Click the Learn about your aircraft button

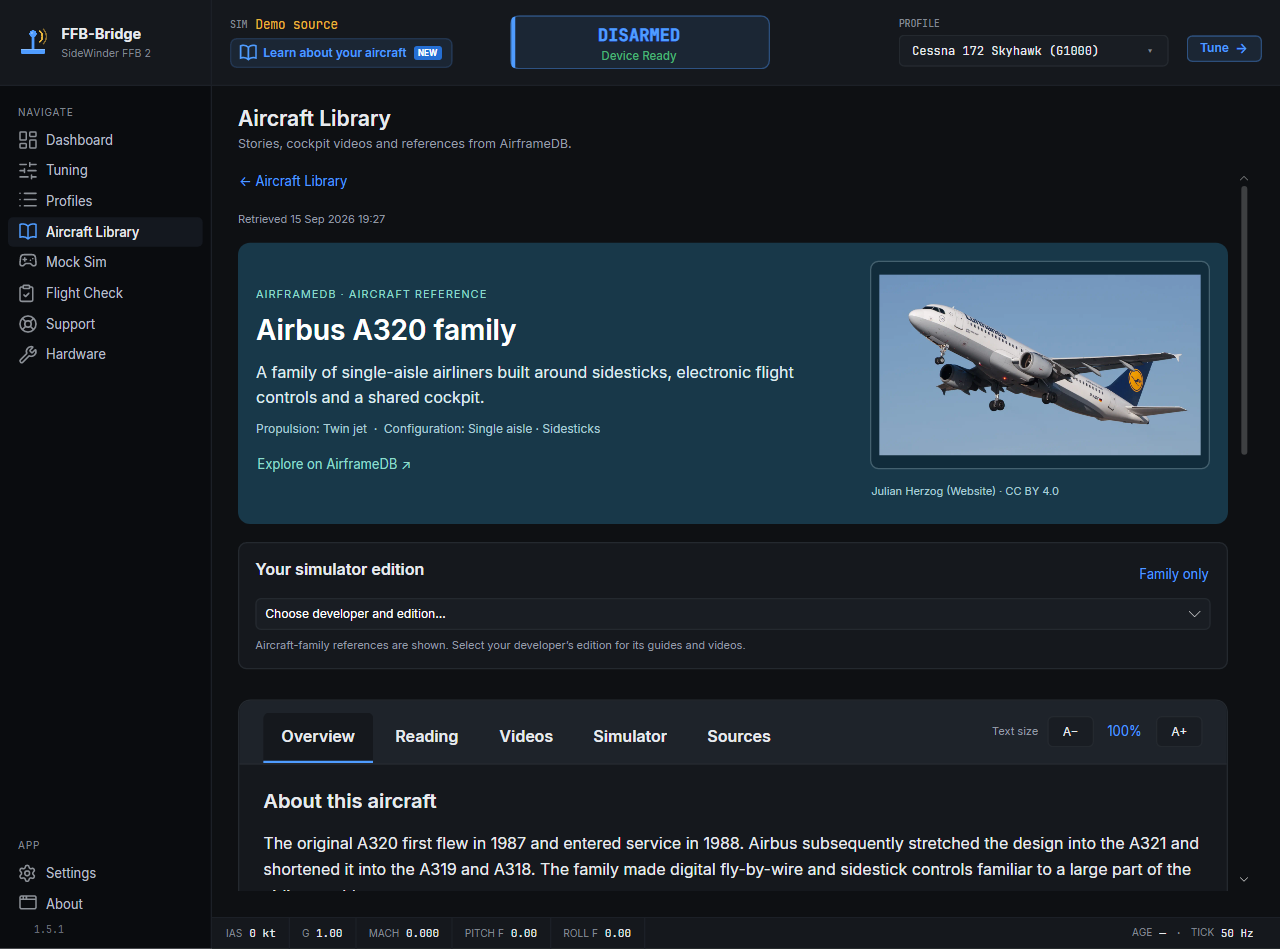coord(341,53)
